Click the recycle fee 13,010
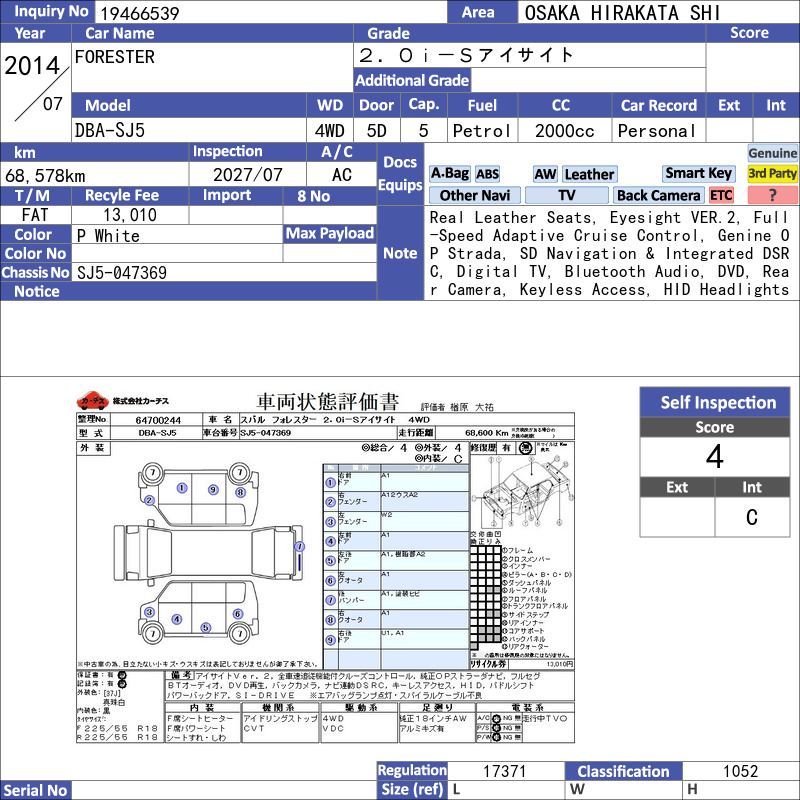 click(130, 215)
